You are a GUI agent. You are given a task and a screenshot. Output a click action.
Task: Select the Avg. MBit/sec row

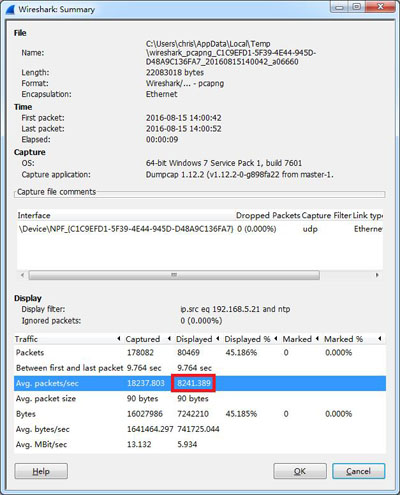(x=200, y=444)
